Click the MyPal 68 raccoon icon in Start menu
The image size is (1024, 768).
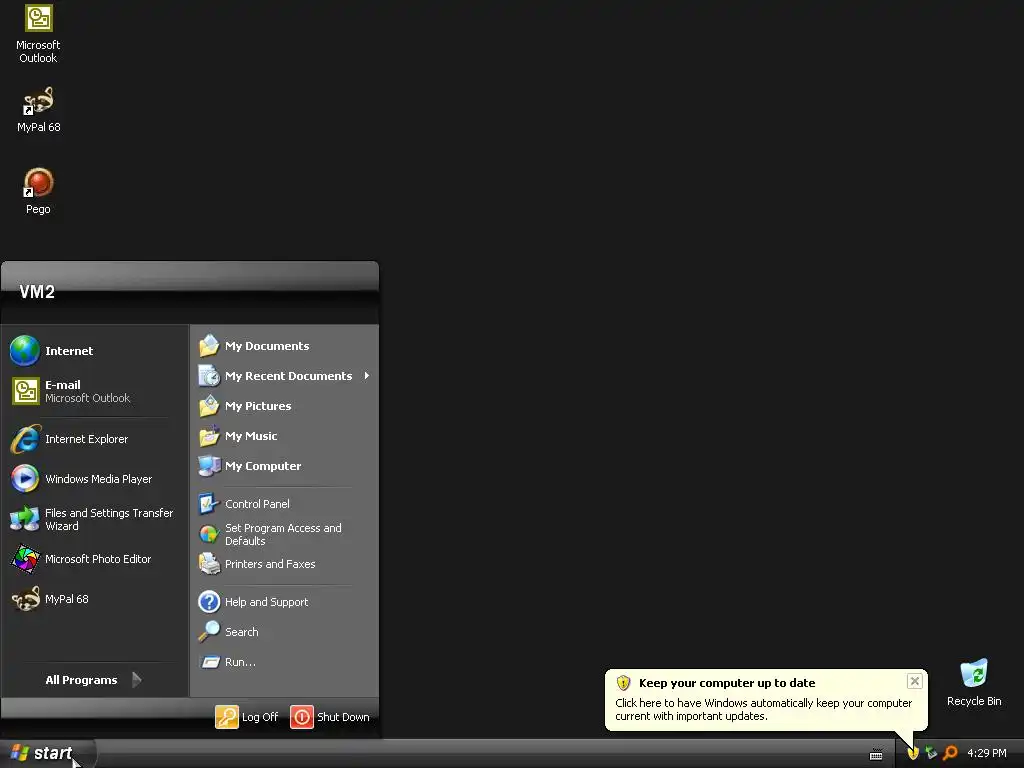tap(25, 599)
